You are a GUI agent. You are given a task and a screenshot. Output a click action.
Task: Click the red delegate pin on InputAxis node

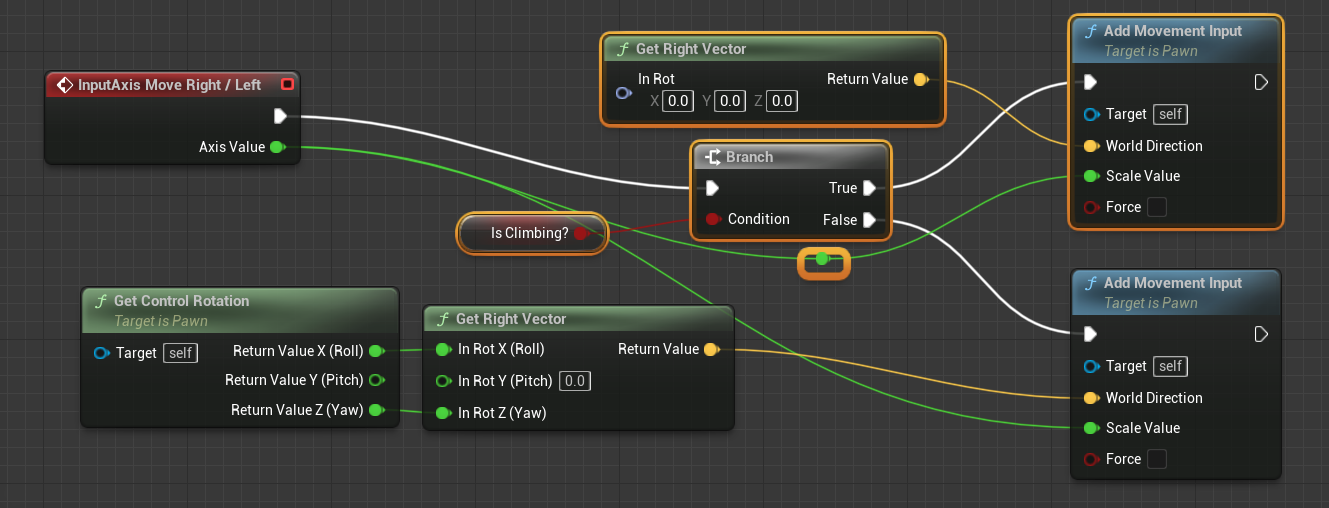pos(287,85)
